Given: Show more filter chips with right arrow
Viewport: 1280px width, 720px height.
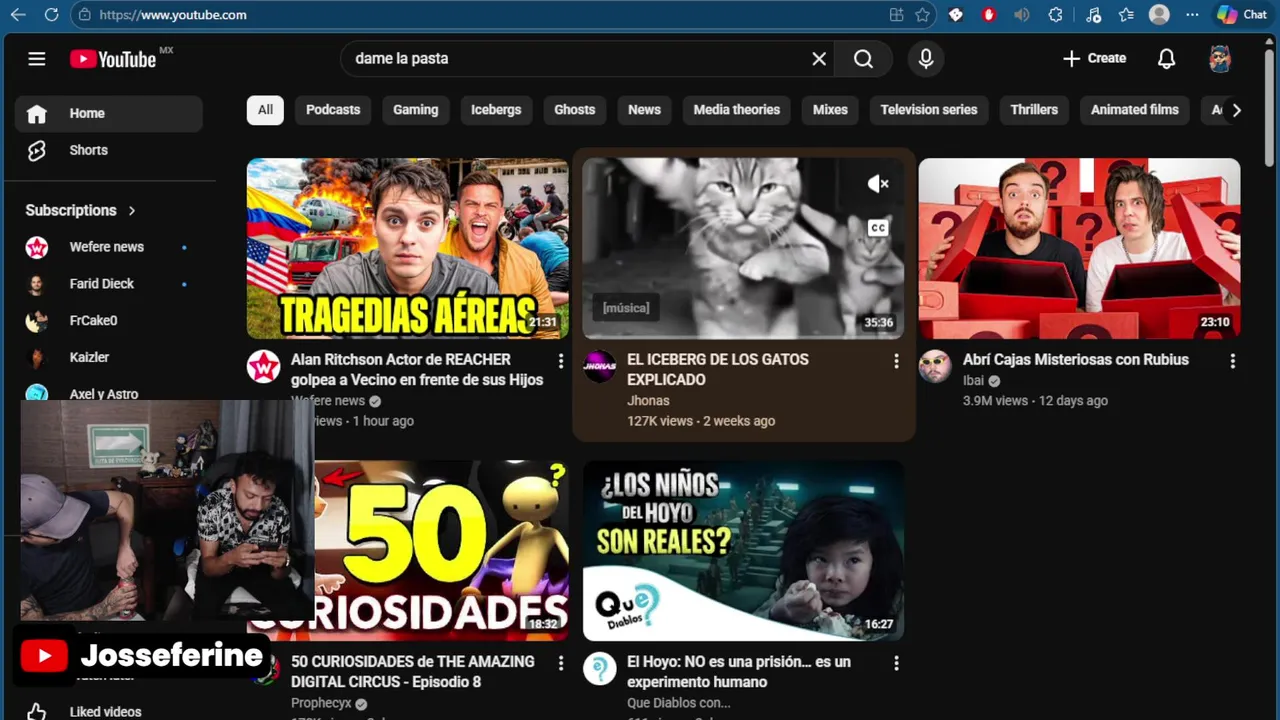Looking at the screenshot, I should coord(1236,110).
